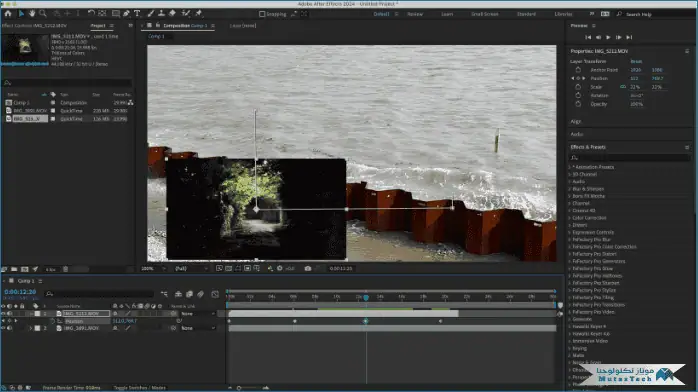
Task: Click the Anchor Point stopwatch in Properties
Action: [x=578, y=70]
